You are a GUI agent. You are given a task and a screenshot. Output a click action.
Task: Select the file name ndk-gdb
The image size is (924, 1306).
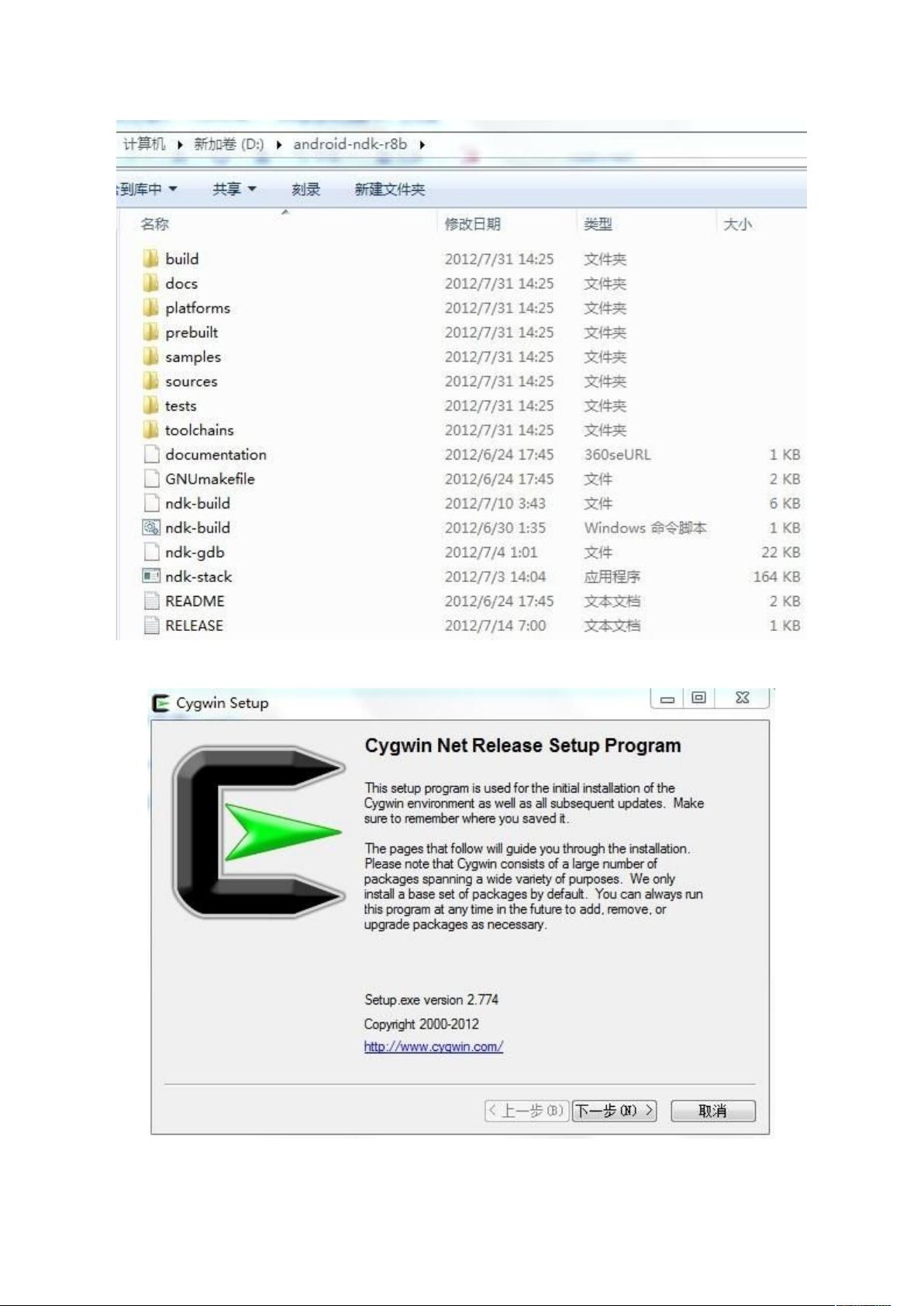tap(195, 552)
